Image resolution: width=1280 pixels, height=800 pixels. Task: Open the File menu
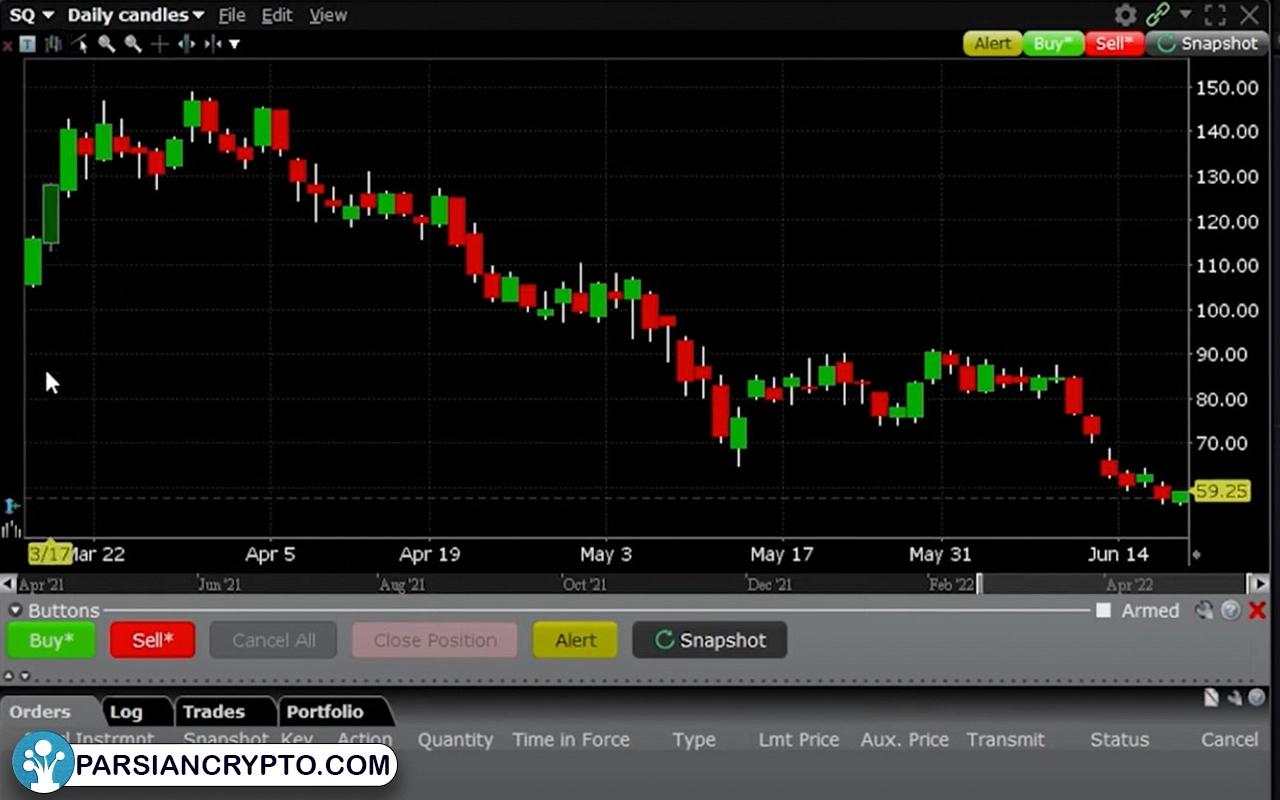(x=232, y=15)
